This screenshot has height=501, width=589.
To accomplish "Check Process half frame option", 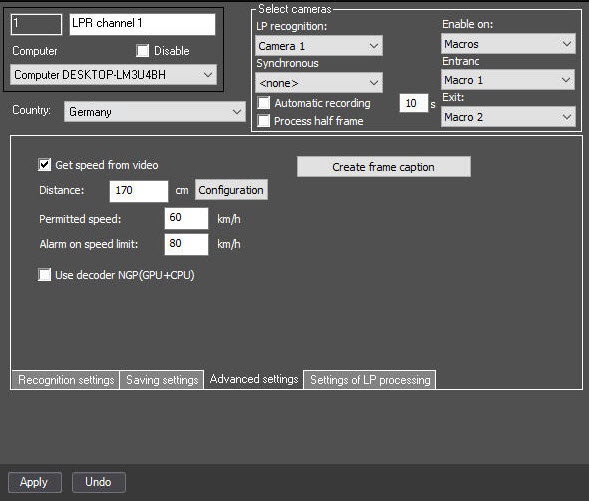I will 263,121.
